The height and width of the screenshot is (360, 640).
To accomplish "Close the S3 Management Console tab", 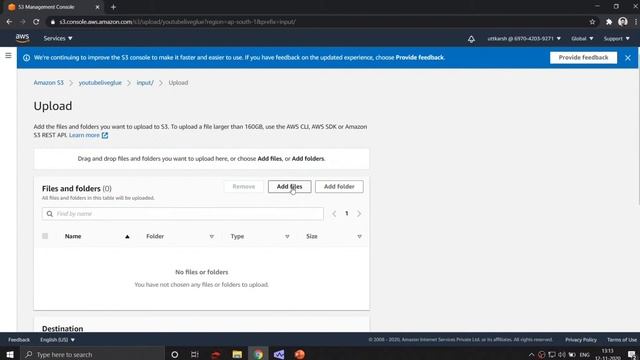I will click(97, 7).
